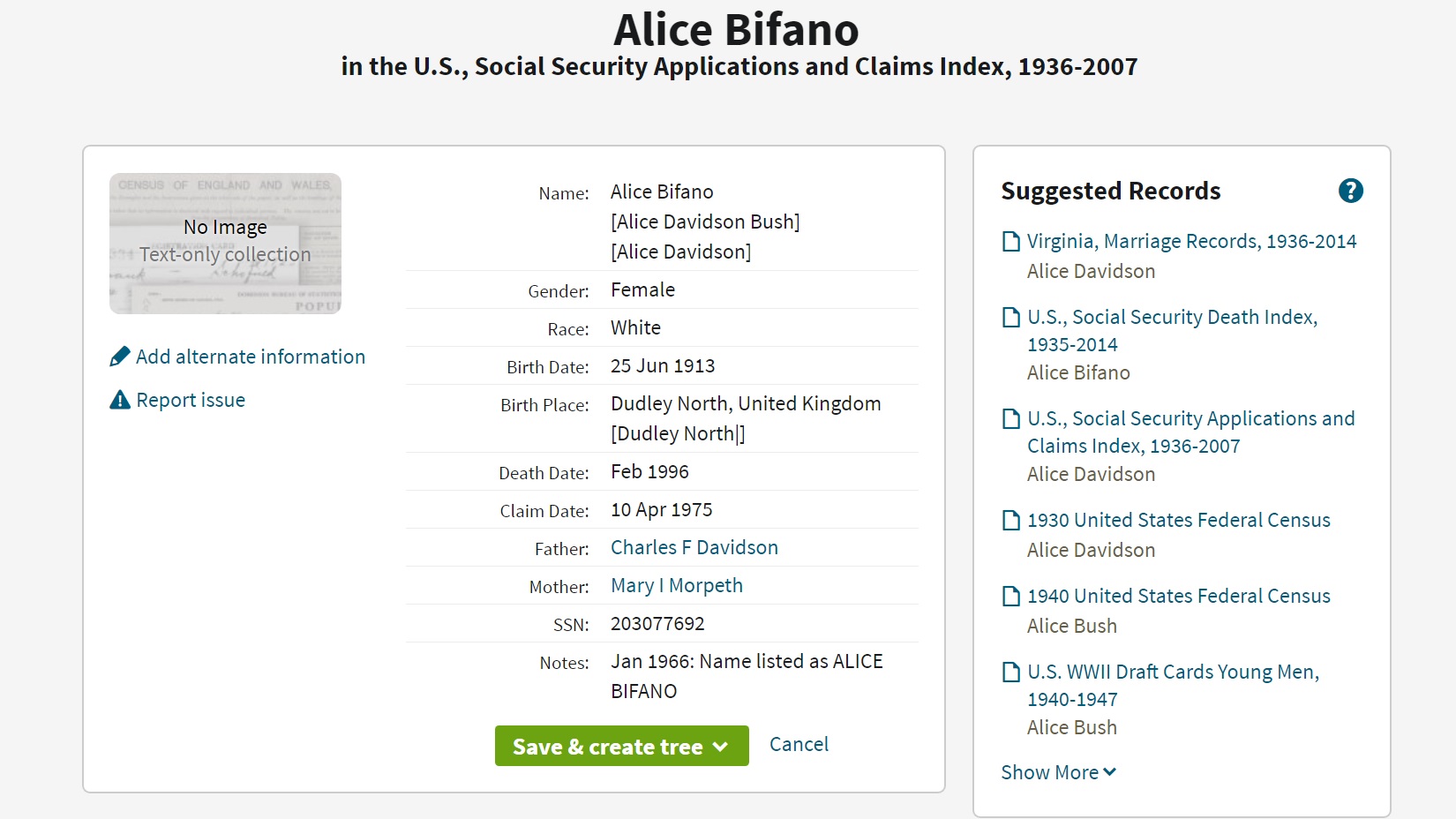Open father Charles F Davidson's record
Viewport: 1456px width, 819px height.
[x=694, y=547]
